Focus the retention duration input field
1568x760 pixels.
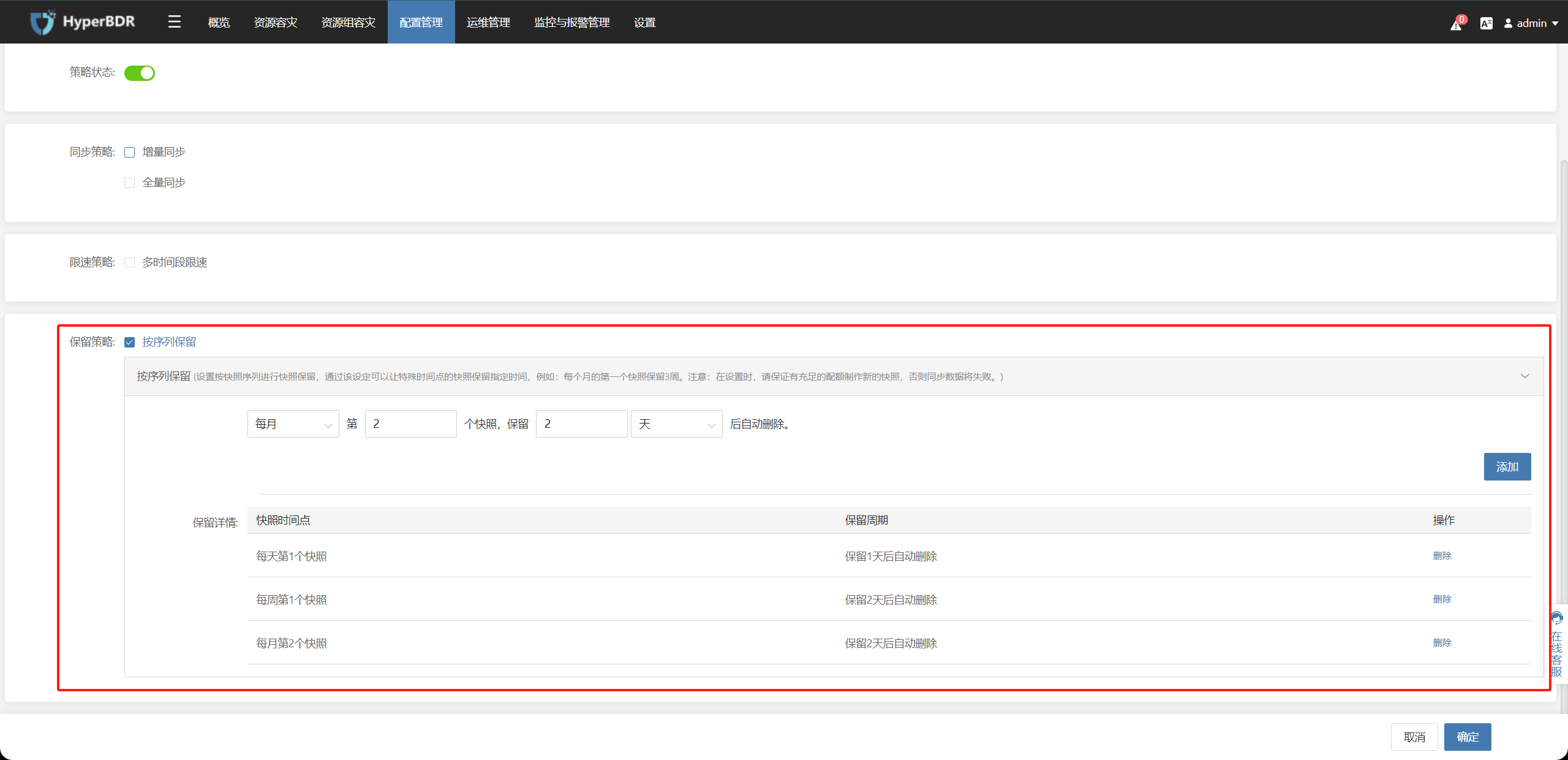(x=581, y=424)
